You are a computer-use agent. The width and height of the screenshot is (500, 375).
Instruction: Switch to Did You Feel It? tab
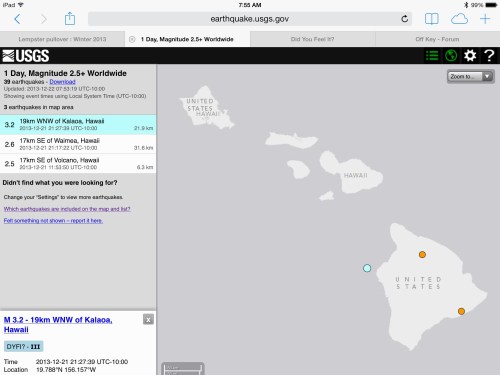tap(312, 39)
